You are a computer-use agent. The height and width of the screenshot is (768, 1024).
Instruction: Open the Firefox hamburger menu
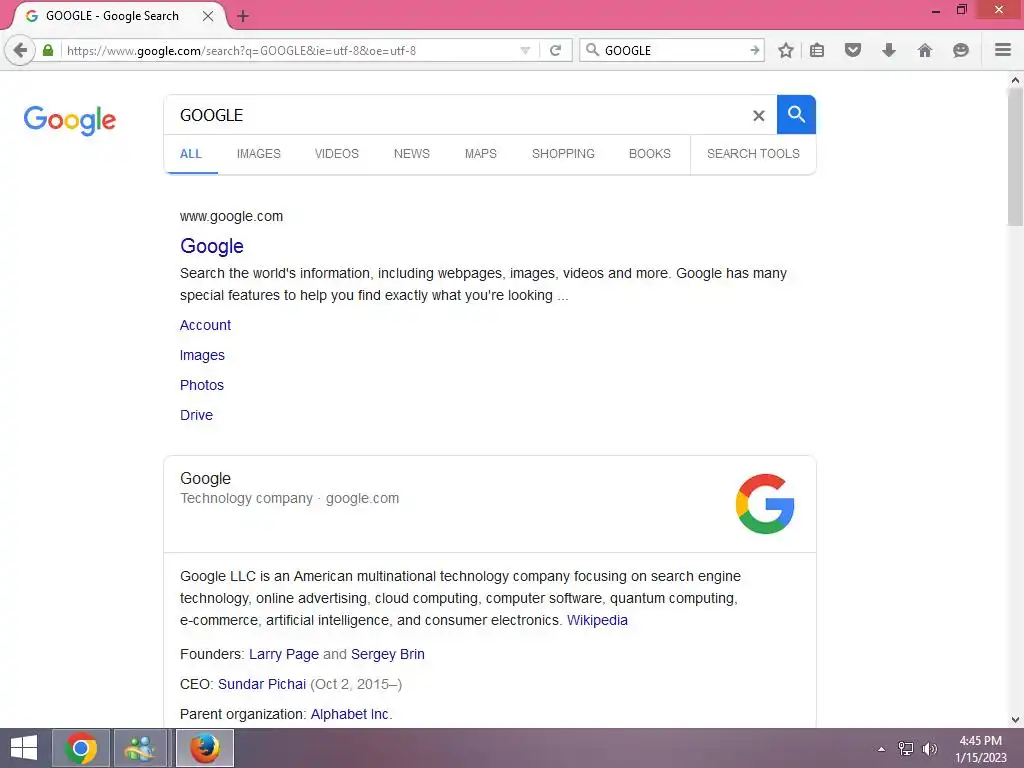1003,50
